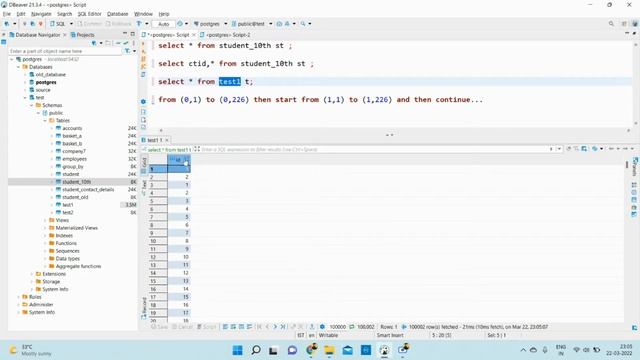The height and width of the screenshot is (360, 640).
Task: Switch to the Projects tab
Action: 82,35
